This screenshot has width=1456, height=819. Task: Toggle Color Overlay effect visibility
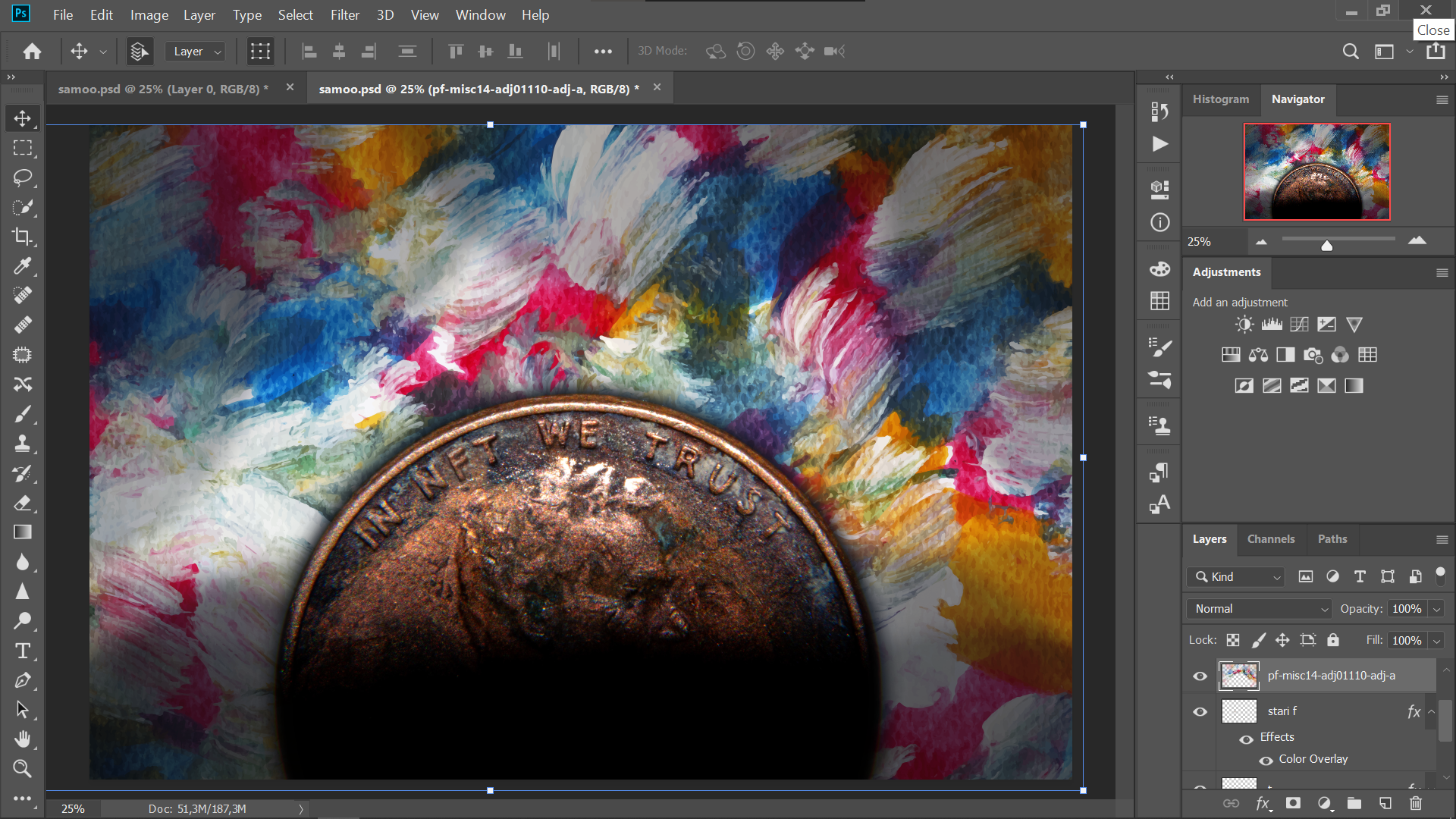coord(1266,761)
